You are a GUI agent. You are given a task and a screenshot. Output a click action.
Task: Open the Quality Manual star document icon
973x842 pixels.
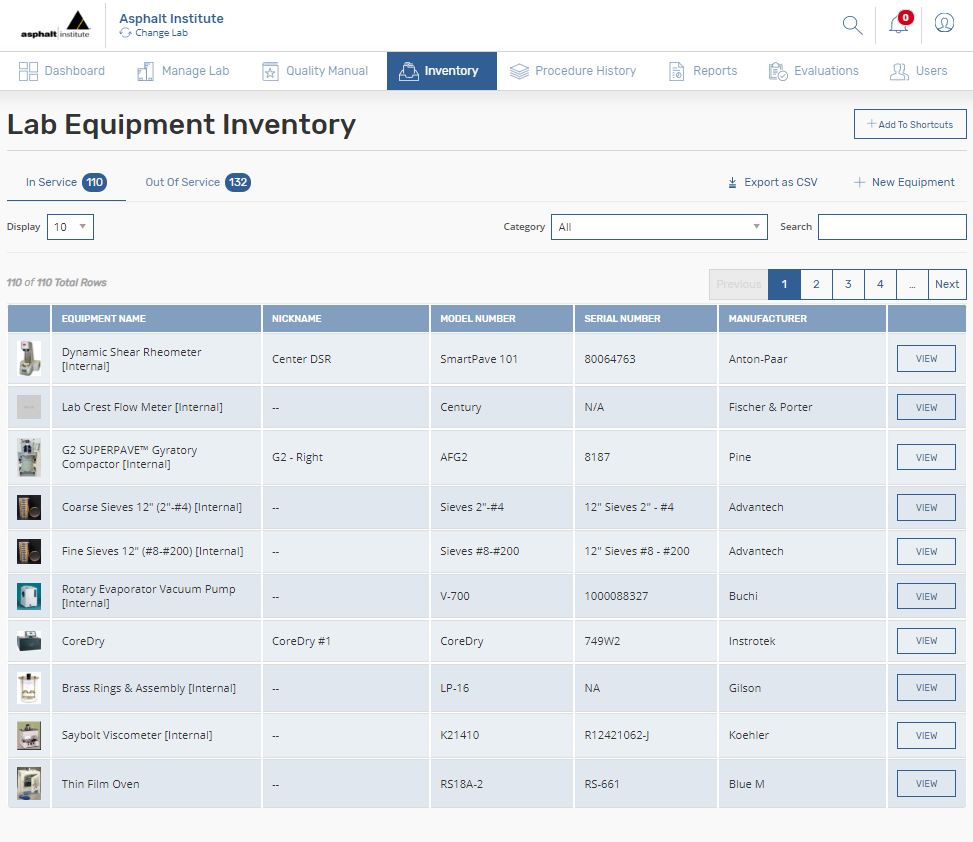269,70
